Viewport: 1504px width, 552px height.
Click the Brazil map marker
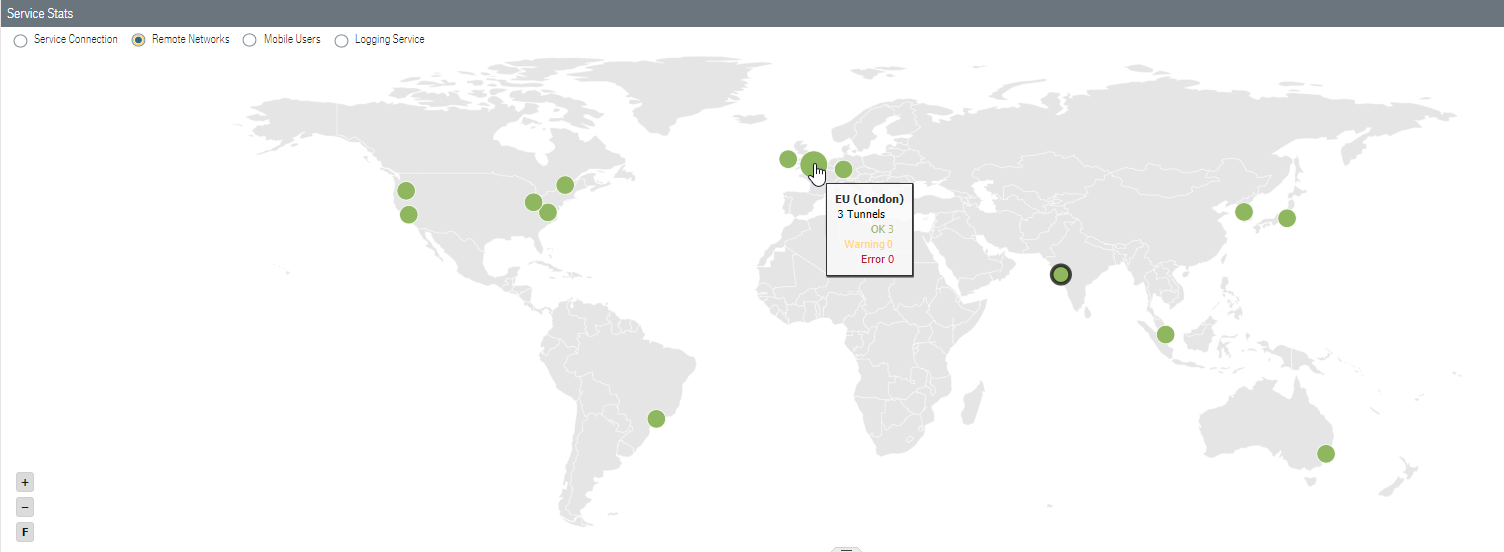pos(656,419)
